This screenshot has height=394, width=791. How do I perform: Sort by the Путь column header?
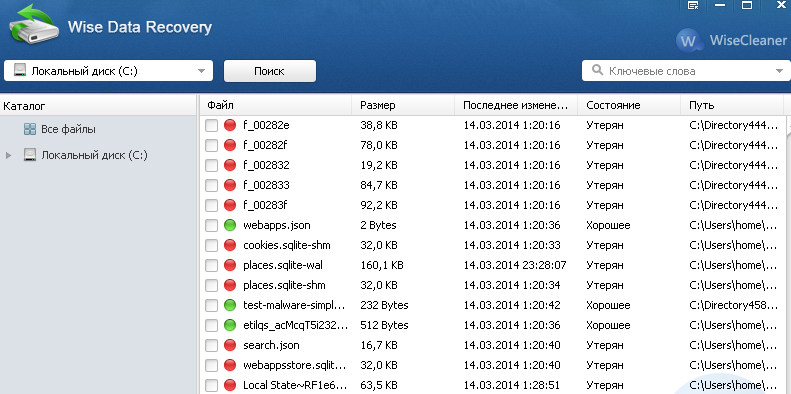pyautogui.click(x=732, y=105)
